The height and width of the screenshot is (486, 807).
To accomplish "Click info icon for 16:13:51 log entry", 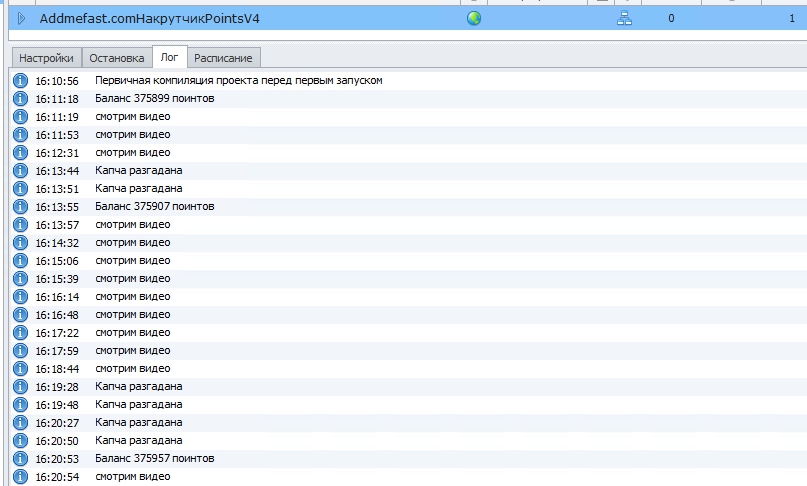I will point(20,188).
